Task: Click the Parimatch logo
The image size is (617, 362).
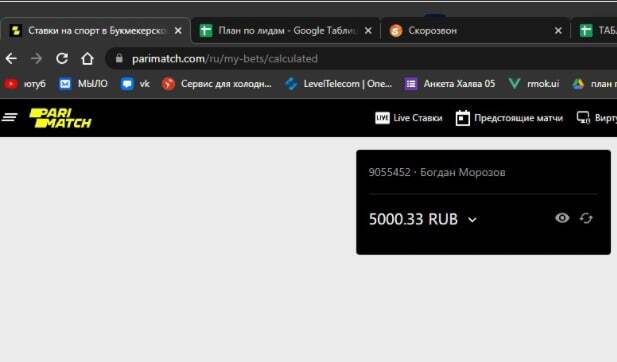Action: click(60, 118)
